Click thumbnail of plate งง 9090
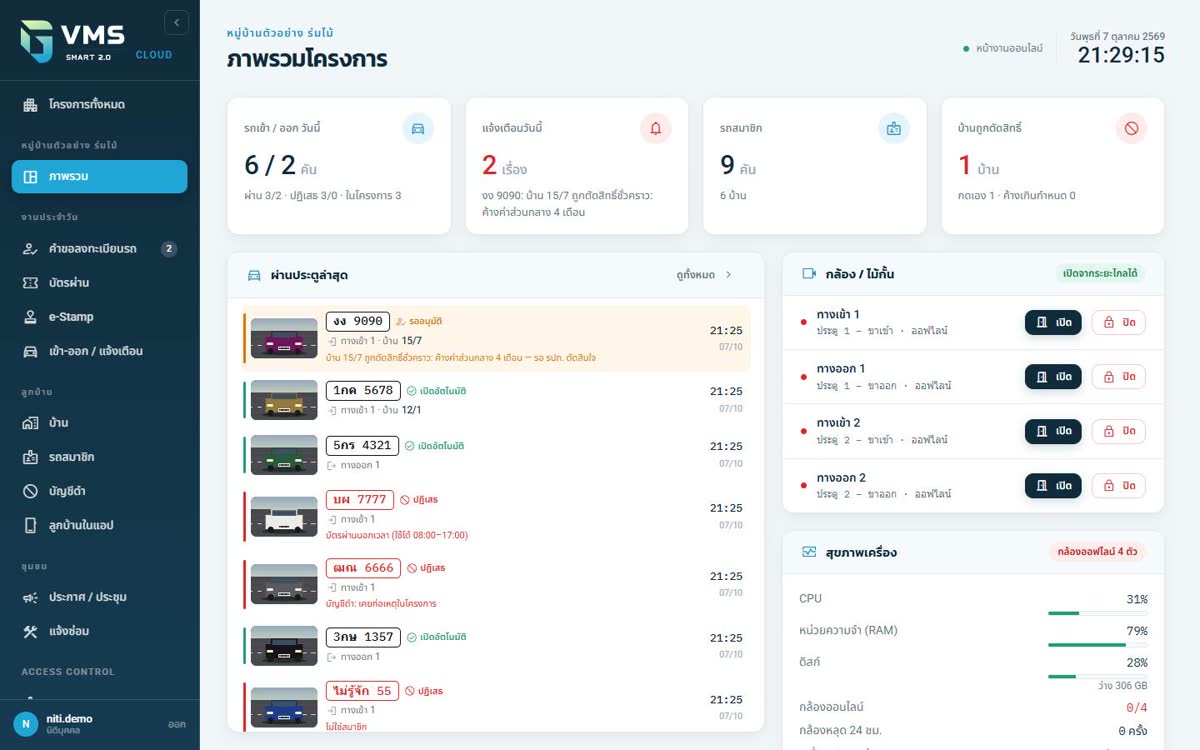1200x750 pixels. (x=284, y=338)
